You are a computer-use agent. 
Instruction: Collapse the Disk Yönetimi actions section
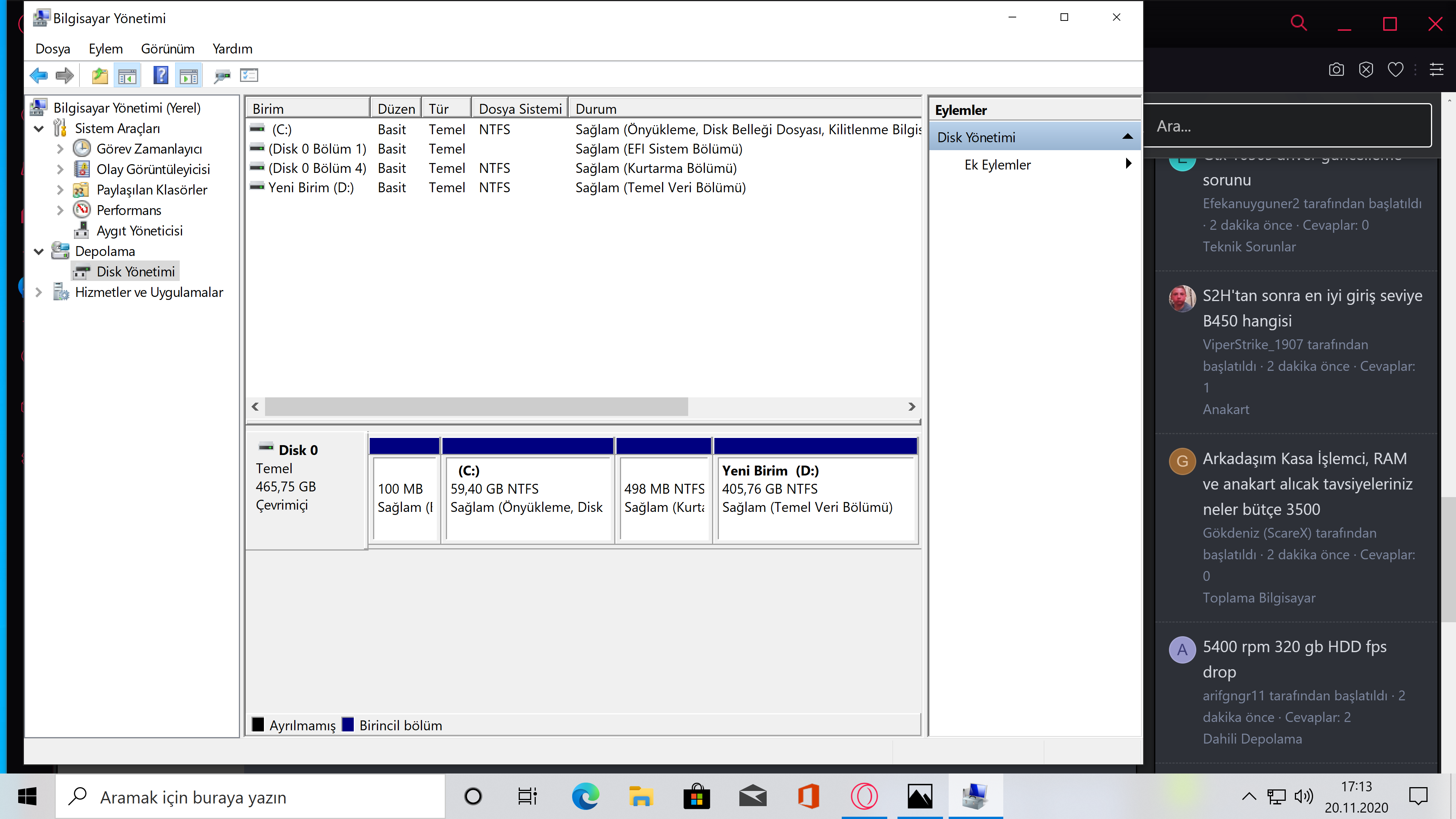(1127, 137)
